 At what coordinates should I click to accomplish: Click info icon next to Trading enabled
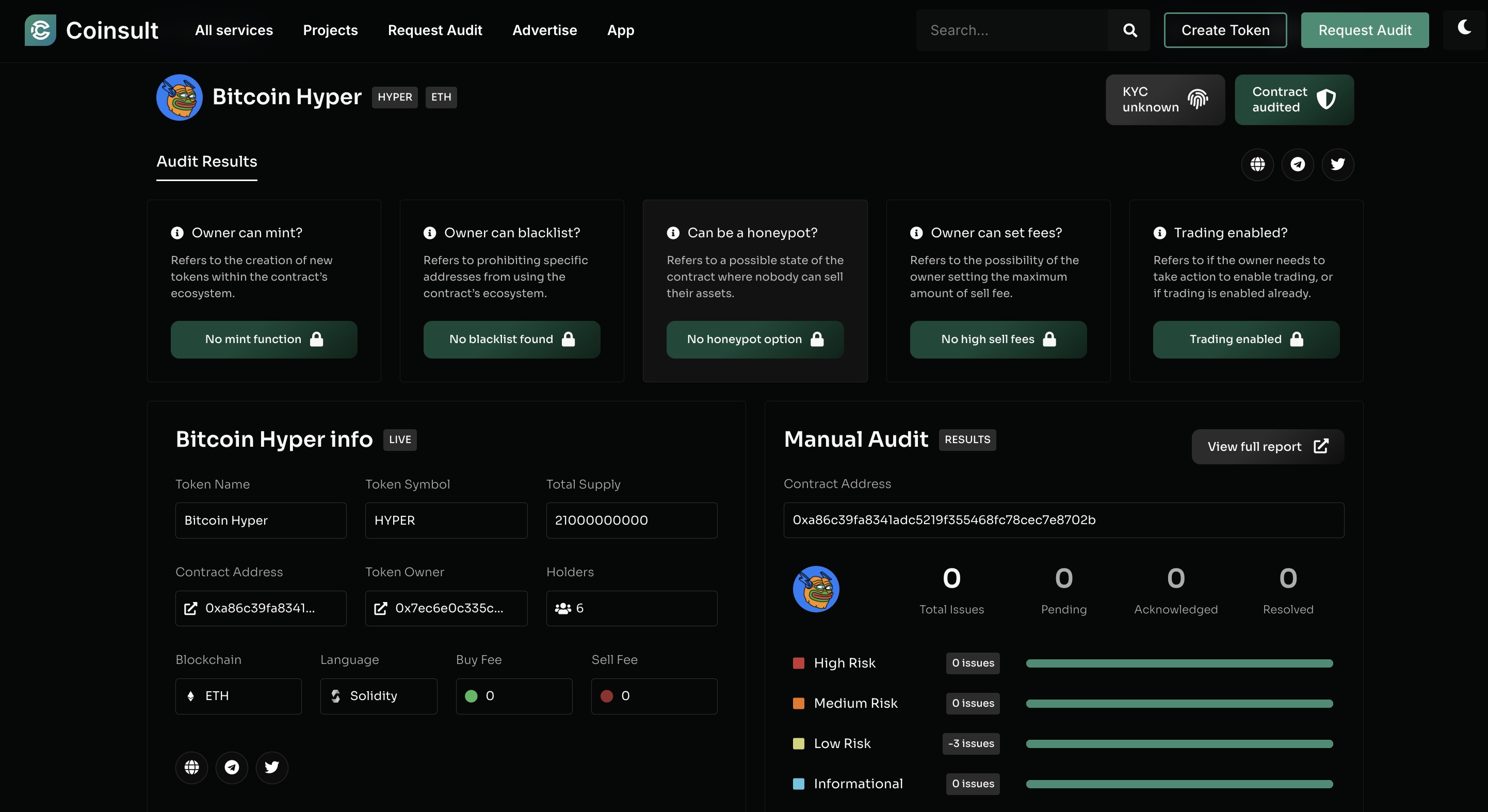tap(1159, 233)
